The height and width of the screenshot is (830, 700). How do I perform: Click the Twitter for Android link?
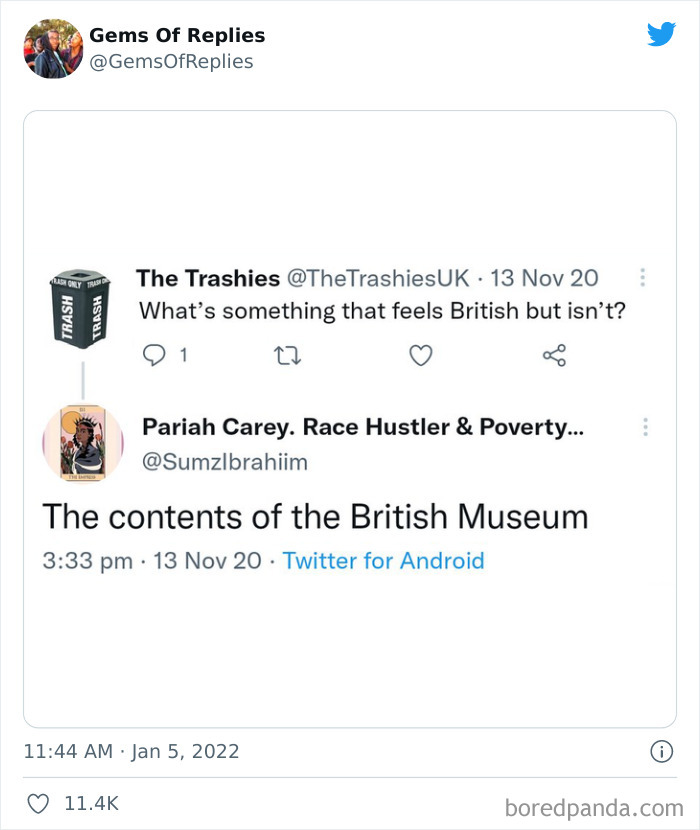(x=383, y=560)
